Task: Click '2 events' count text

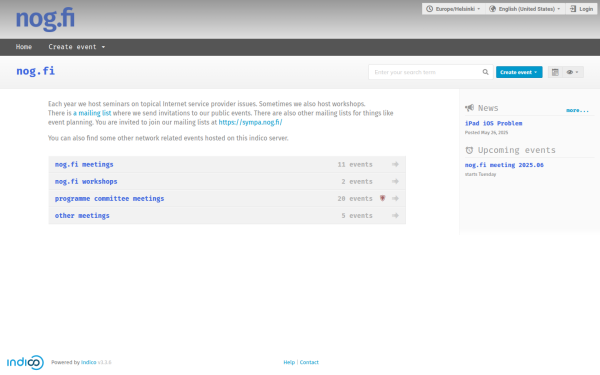Action: pos(357,181)
